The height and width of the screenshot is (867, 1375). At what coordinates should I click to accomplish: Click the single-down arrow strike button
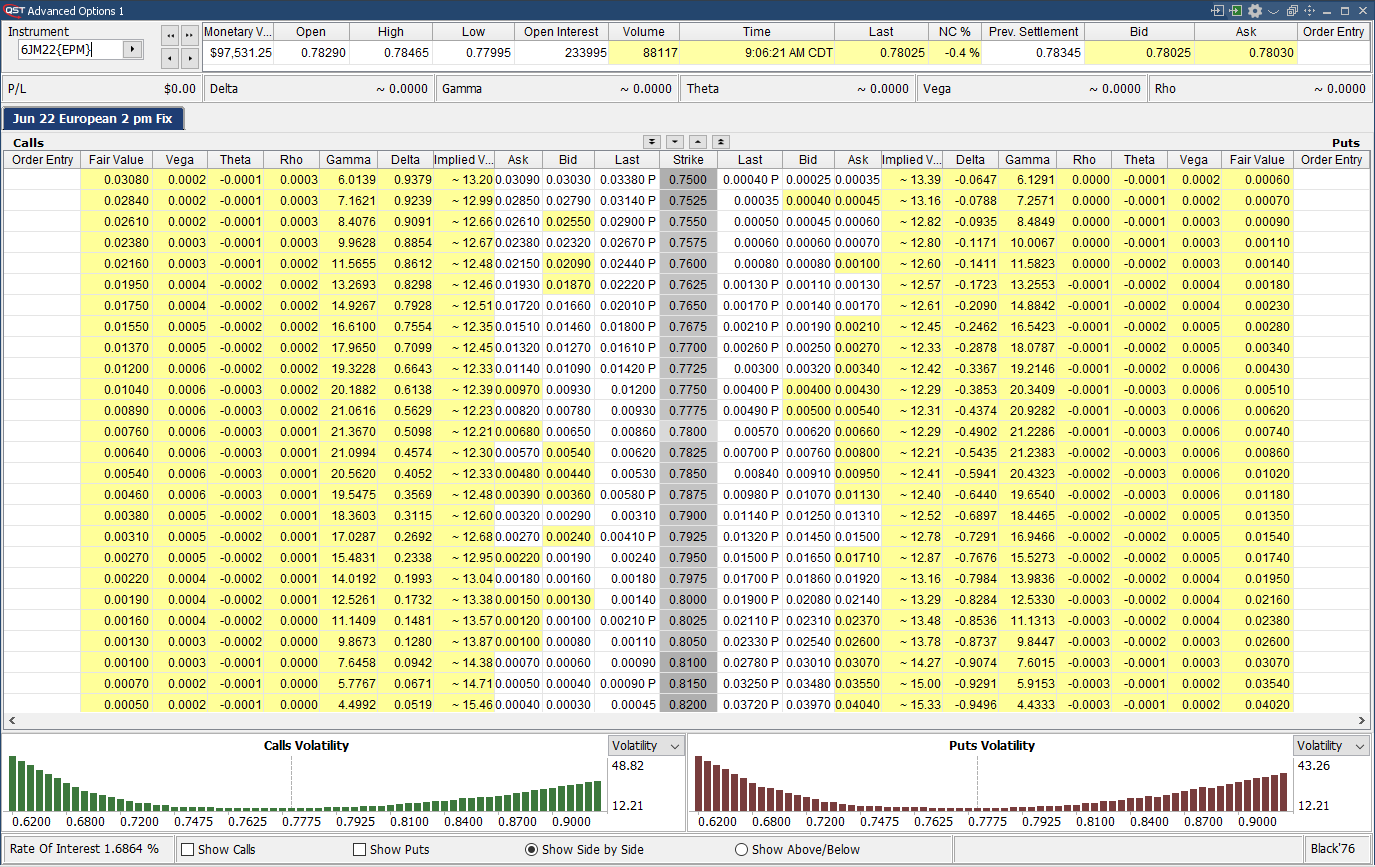675,142
